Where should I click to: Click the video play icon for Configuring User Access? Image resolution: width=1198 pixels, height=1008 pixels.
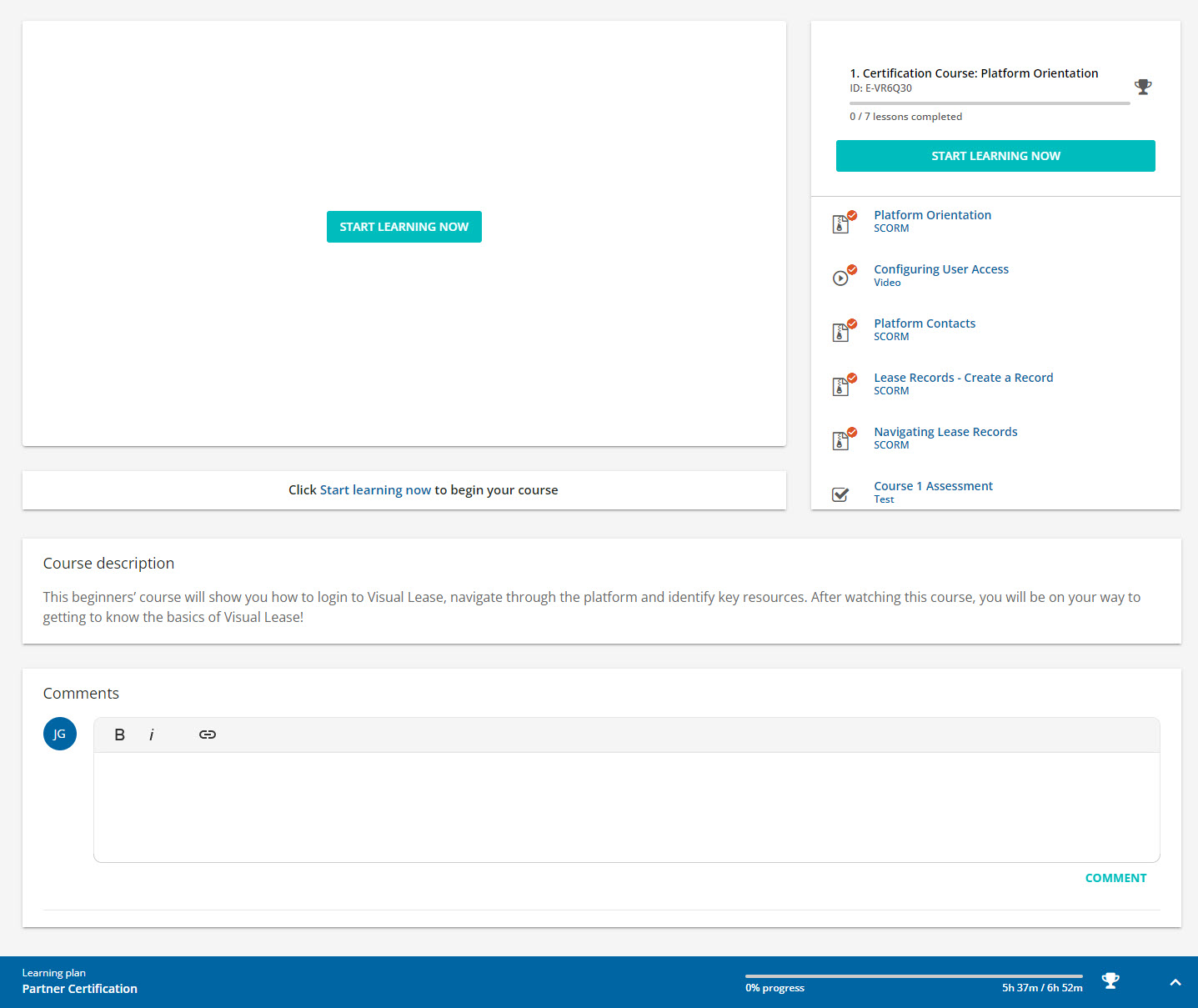[840, 278]
